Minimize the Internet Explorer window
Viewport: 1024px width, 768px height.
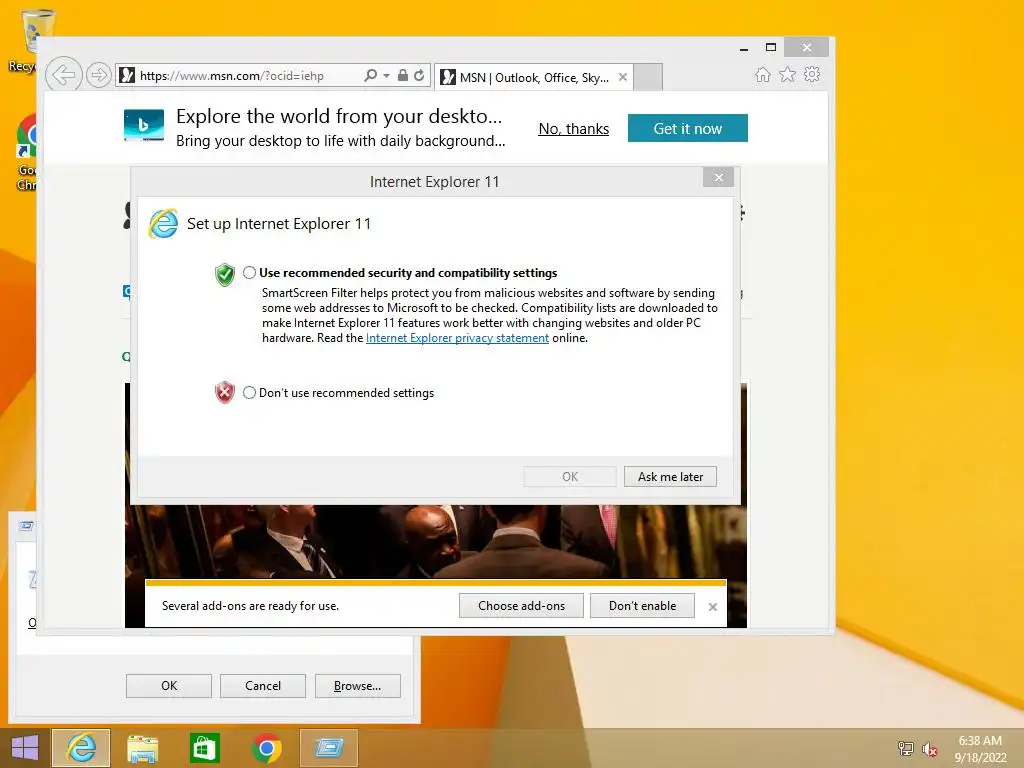click(x=744, y=48)
